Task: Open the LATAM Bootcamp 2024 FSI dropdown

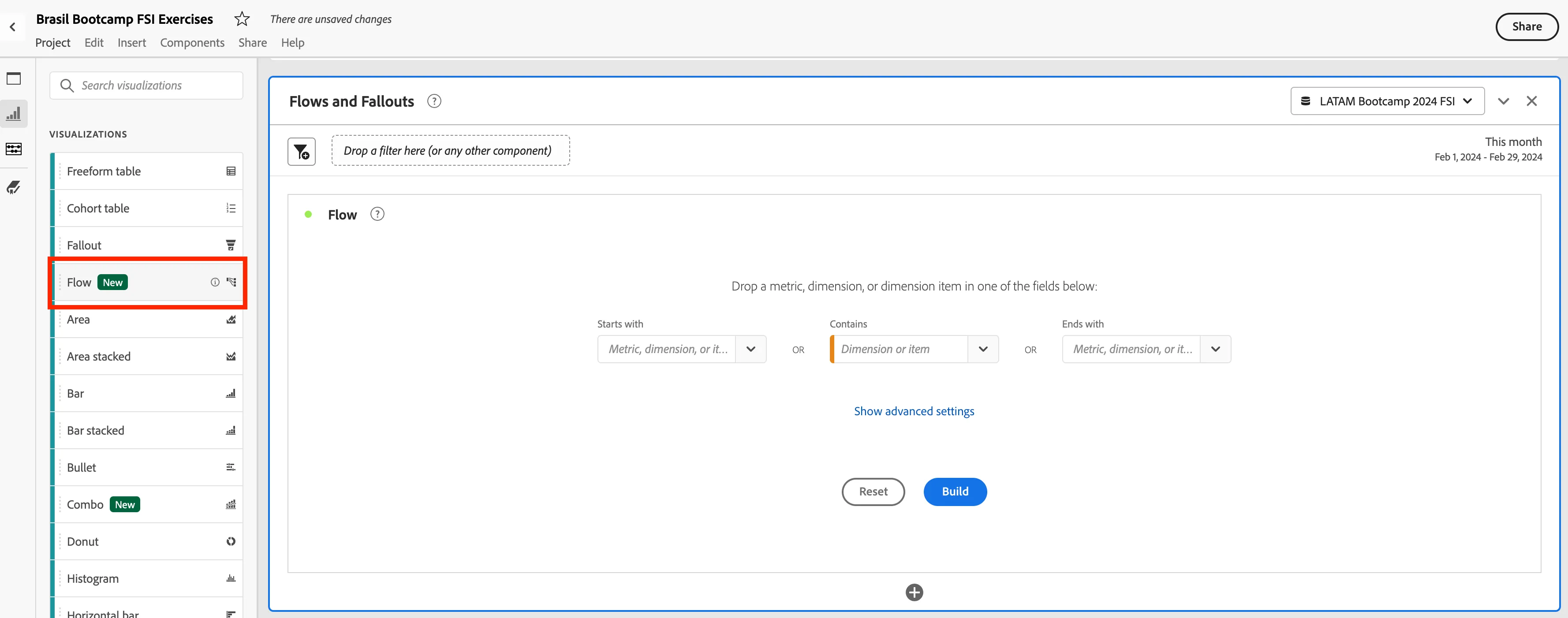Action: click(x=1387, y=101)
